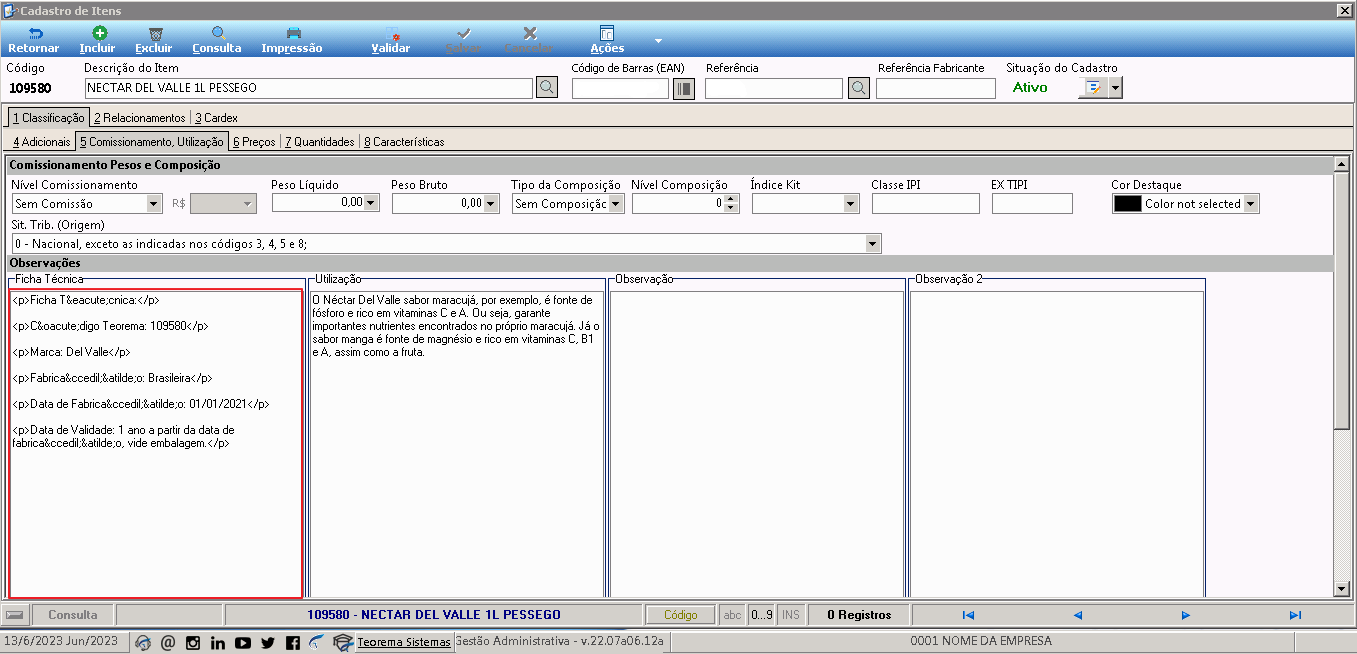Click inside the Observação 2 text area
This screenshot has height=654, width=1357.
click(x=1057, y=443)
